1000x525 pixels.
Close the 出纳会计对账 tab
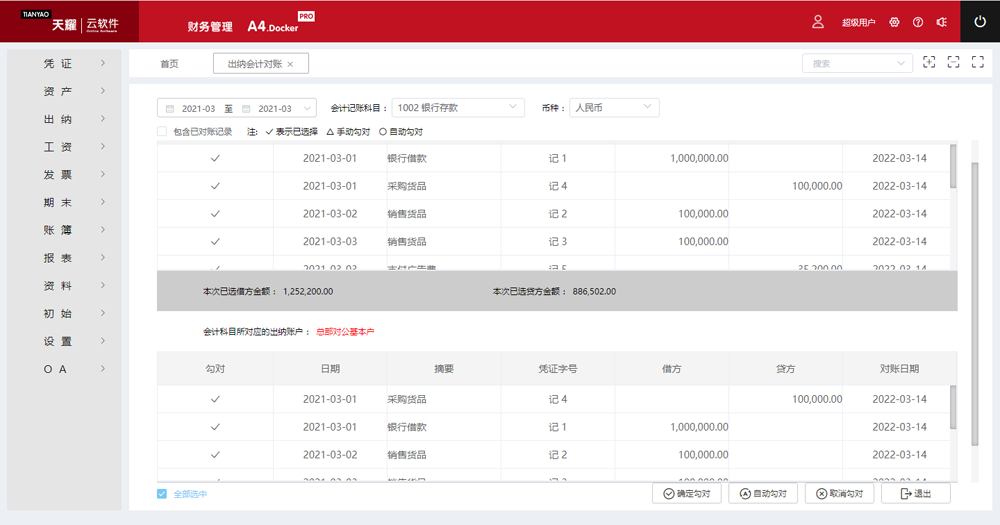pyautogui.click(x=290, y=64)
